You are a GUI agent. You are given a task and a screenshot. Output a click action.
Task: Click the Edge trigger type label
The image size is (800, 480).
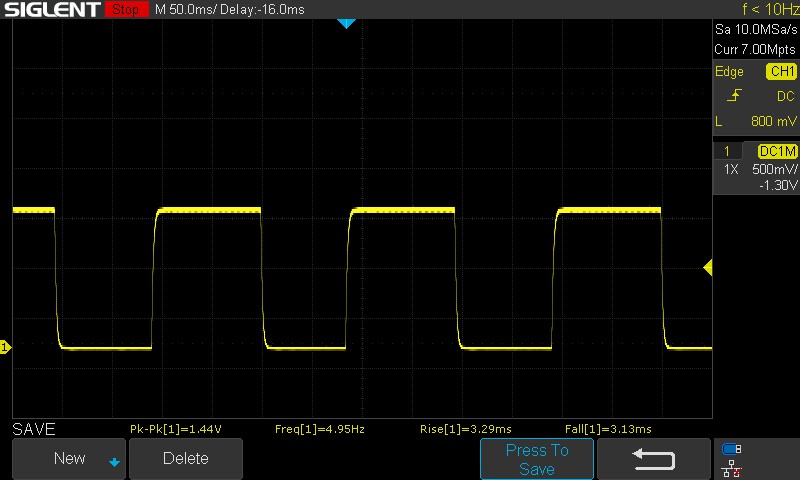pyautogui.click(x=729, y=71)
